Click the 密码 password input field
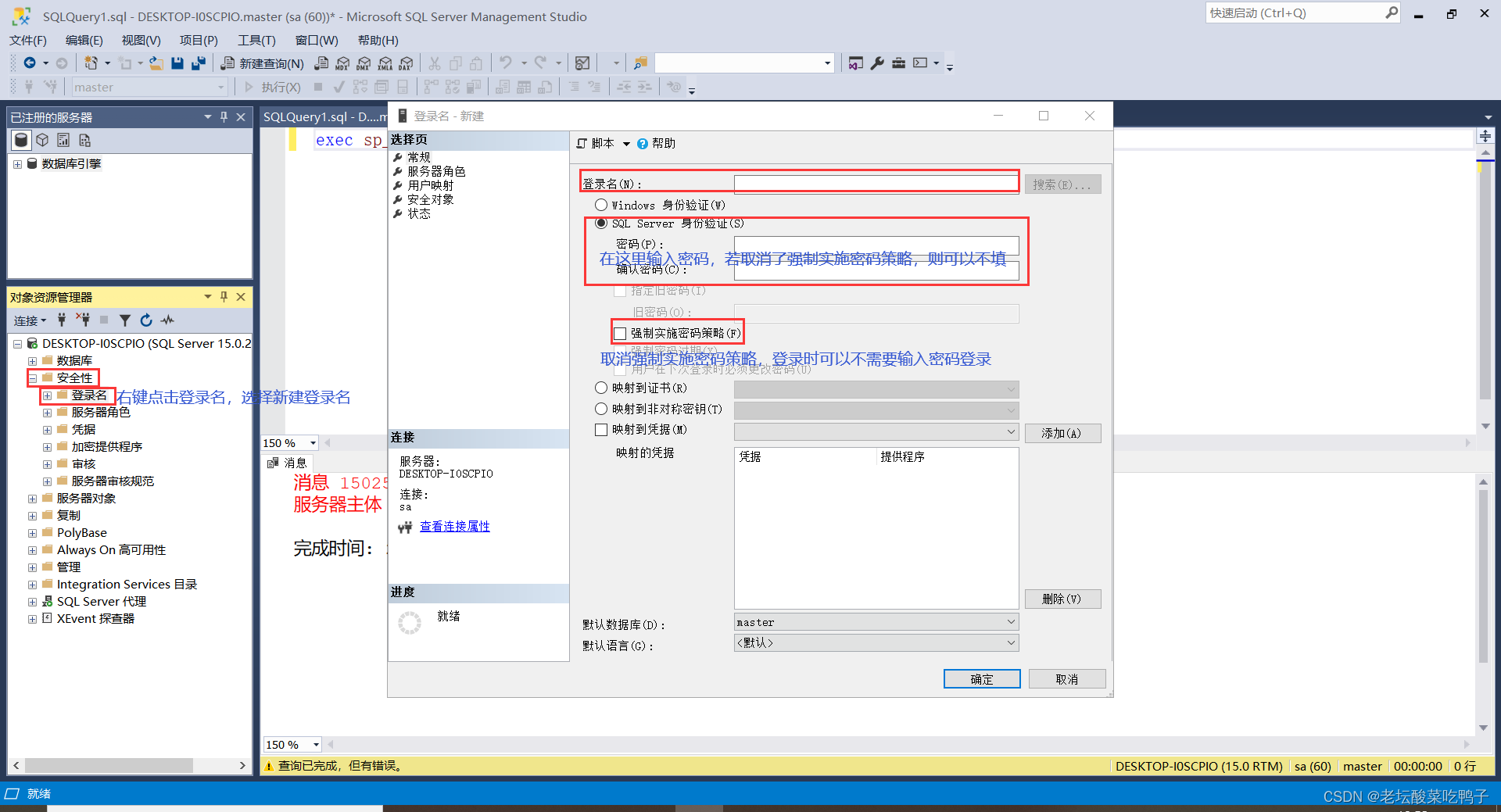The height and width of the screenshot is (812, 1501). [876, 245]
